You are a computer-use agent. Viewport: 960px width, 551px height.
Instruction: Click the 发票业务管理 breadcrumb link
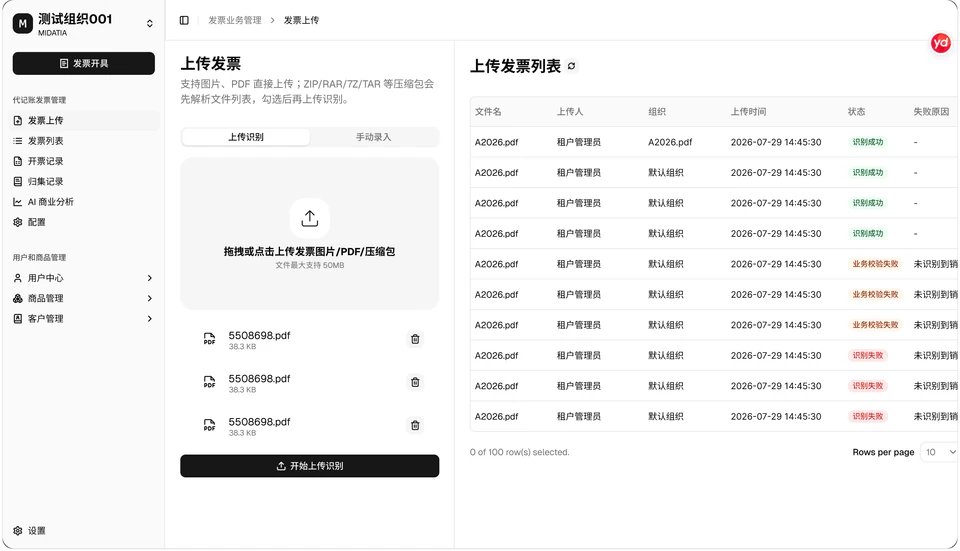tap(234, 20)
